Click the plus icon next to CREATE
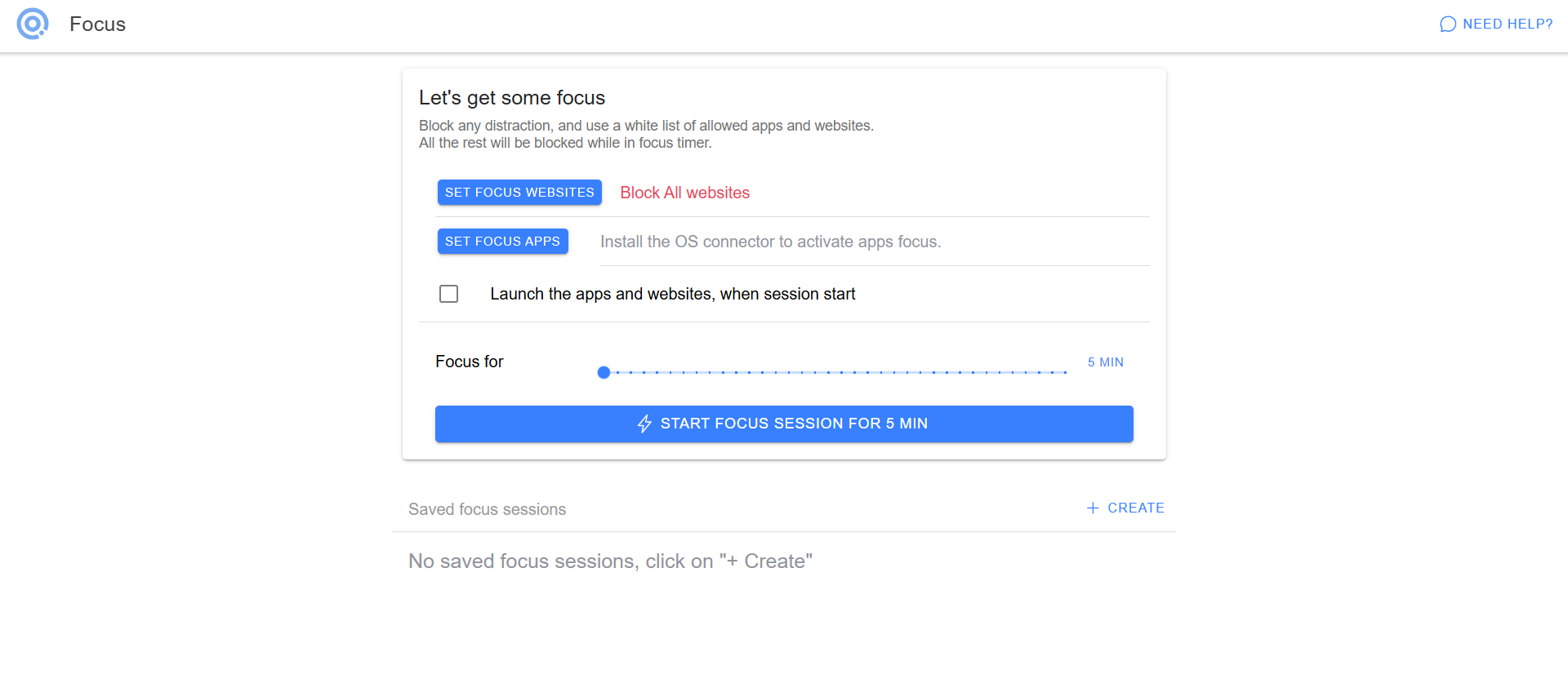The height and width of the screenshot is (679, 1568). click(1093, 508)
